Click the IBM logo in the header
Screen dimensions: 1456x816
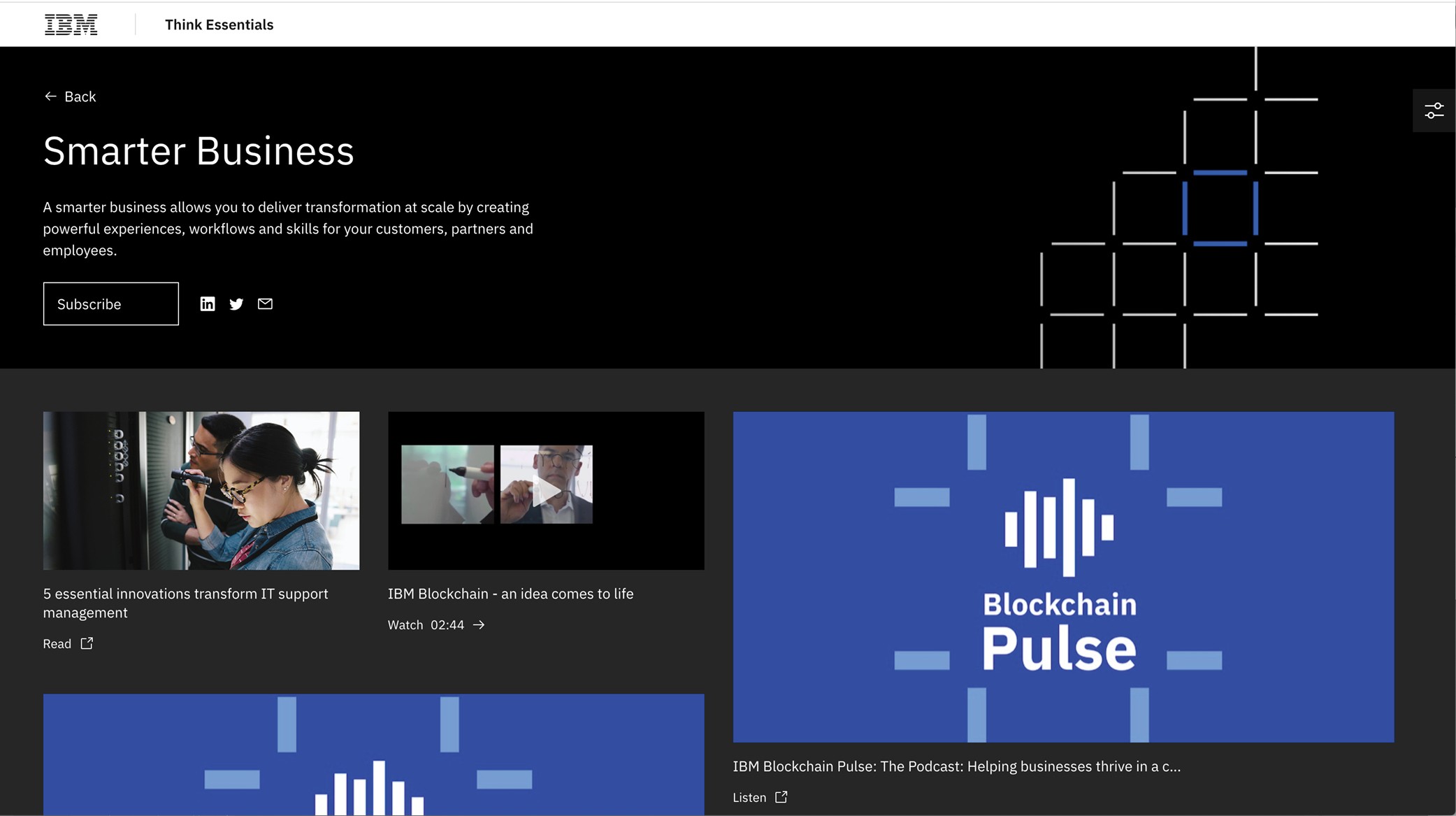coord(71,24)
